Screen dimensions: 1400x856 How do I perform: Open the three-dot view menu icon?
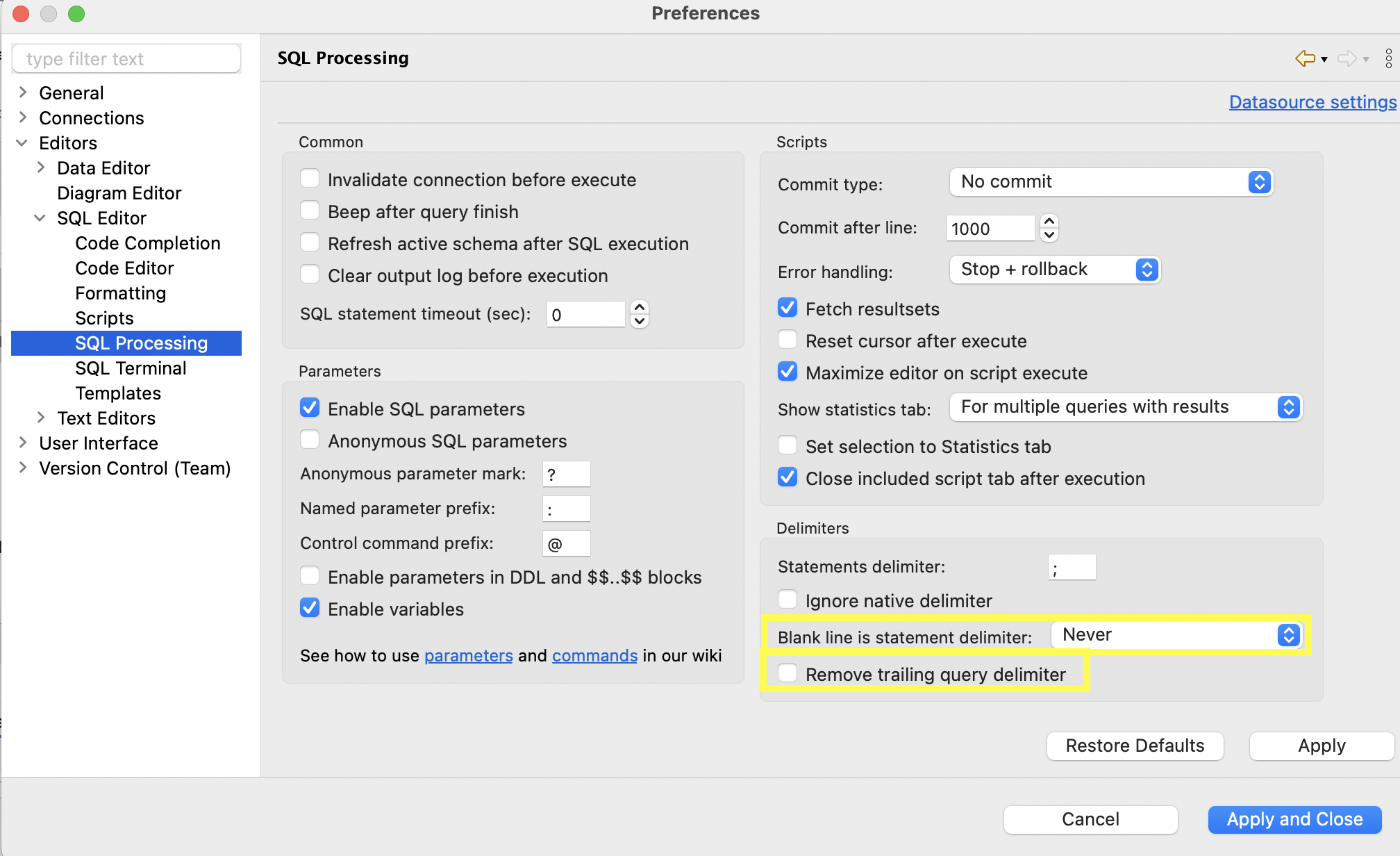[x=1388, y=58]
